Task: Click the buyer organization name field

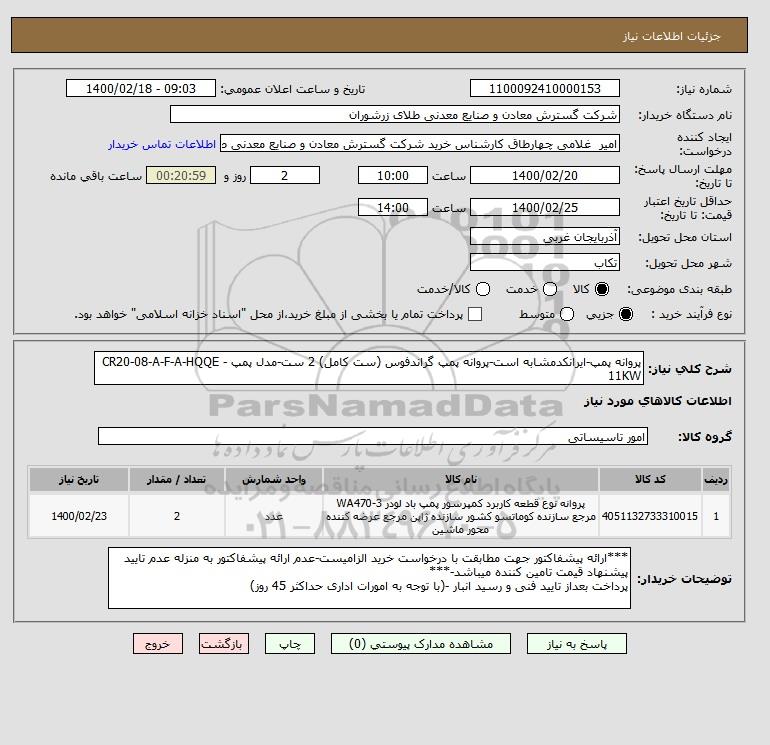Action: point(395,114)
